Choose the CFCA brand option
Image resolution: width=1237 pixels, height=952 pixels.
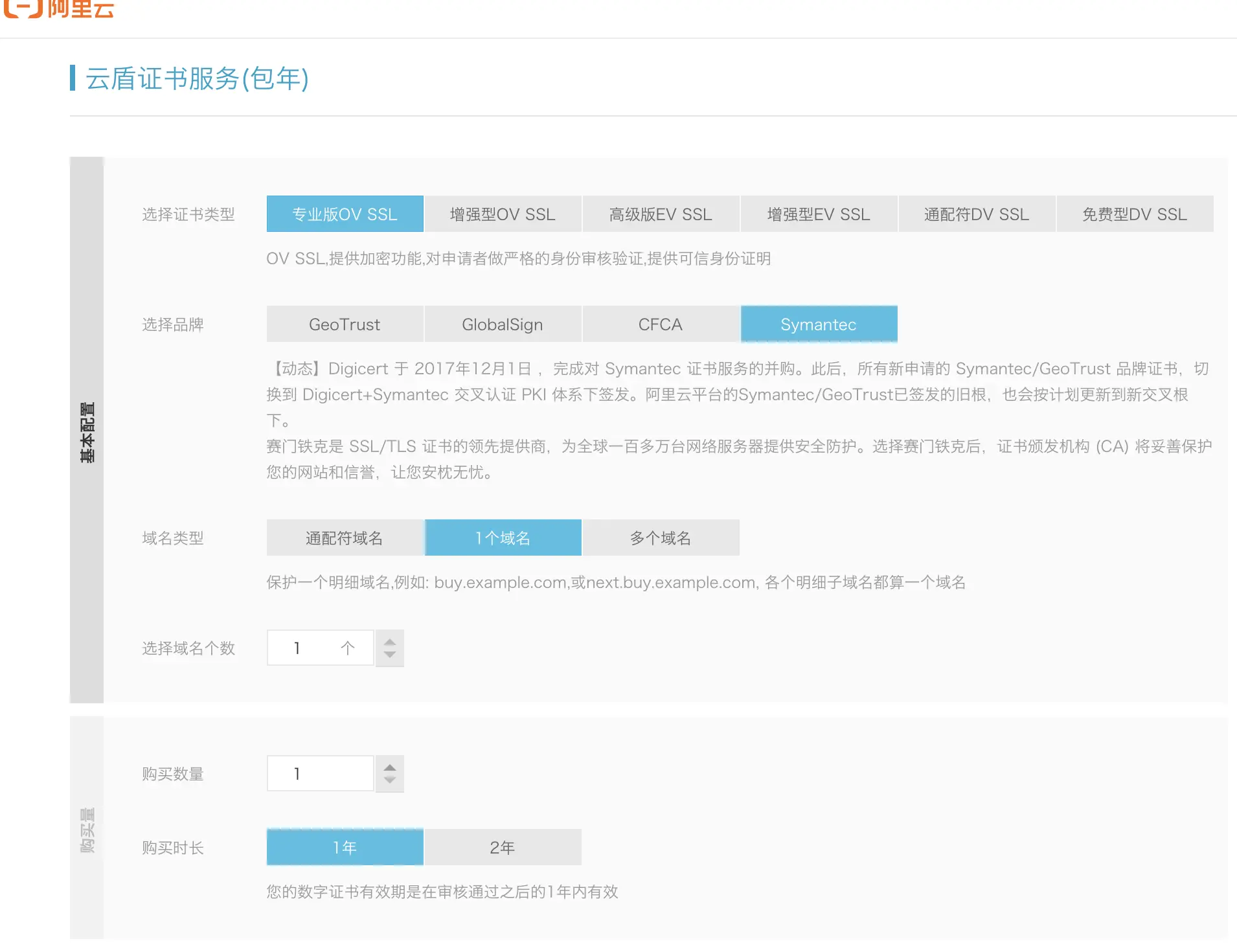[x=661, y=324]
